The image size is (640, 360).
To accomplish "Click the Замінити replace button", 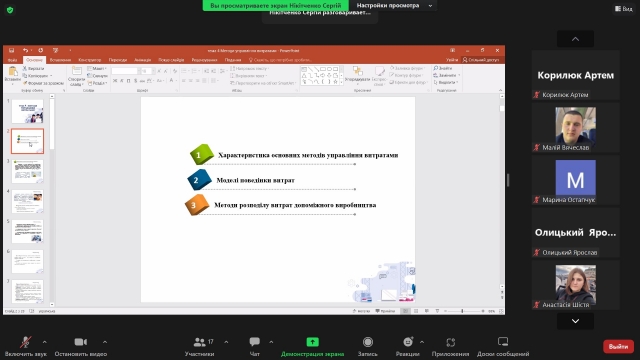I will click(x=447, y=76).
